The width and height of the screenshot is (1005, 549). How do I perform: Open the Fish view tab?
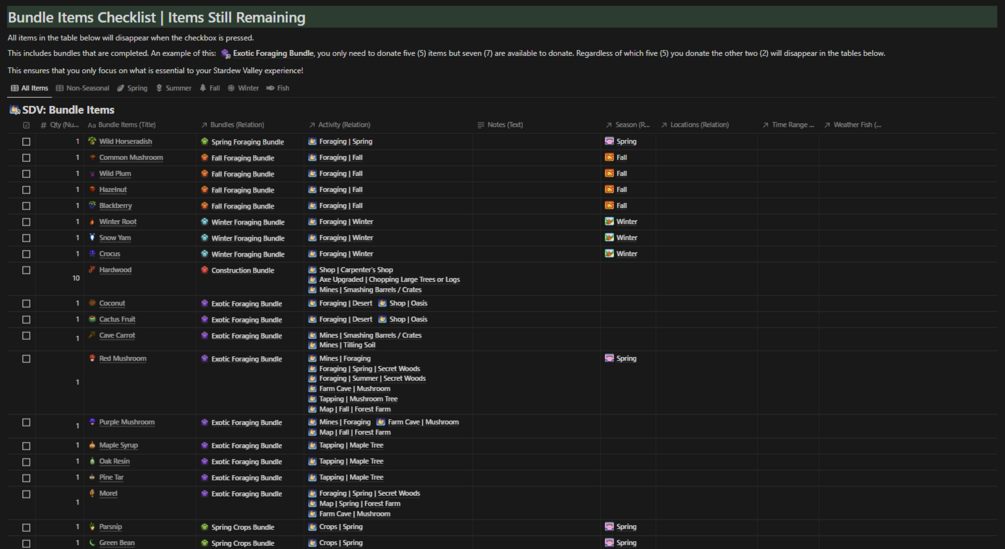pyautogui.click(x=278, y=88)
